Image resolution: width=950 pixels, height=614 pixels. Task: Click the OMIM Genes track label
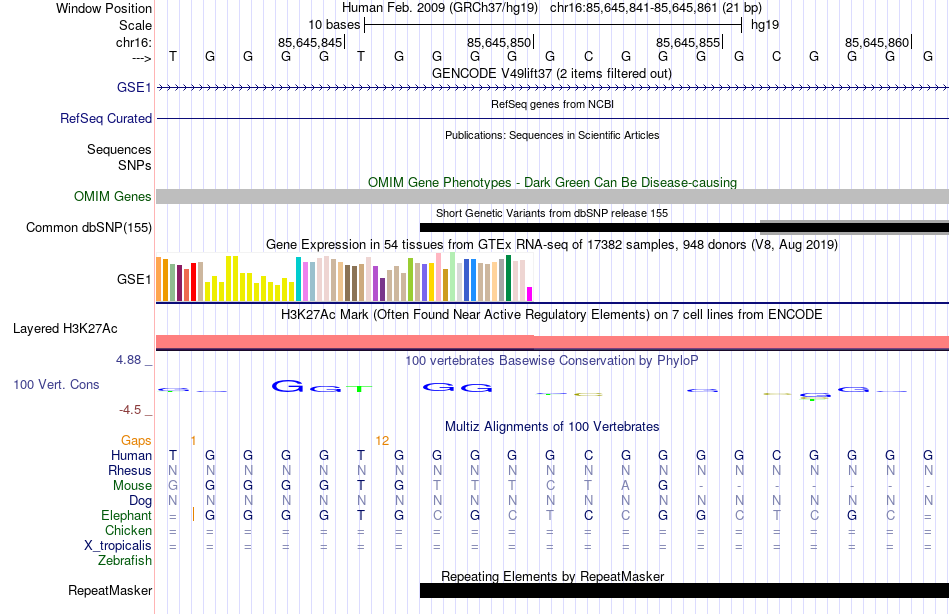(x=113, y=196)
